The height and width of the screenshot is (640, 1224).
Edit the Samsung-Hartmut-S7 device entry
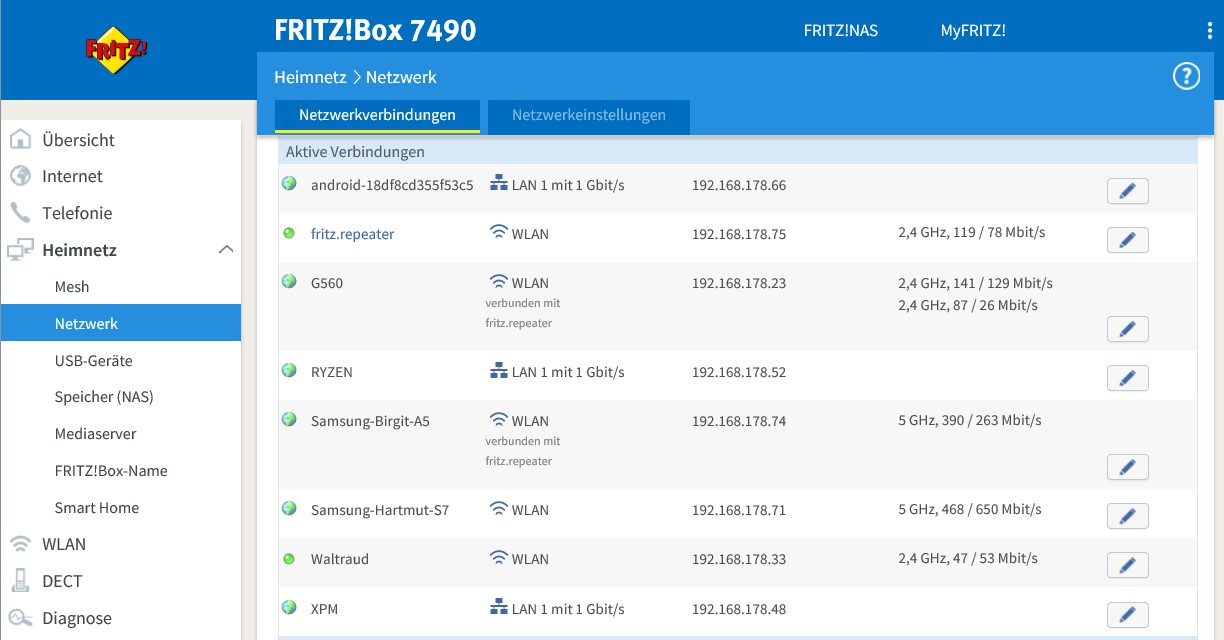[x=1128, y=516]
